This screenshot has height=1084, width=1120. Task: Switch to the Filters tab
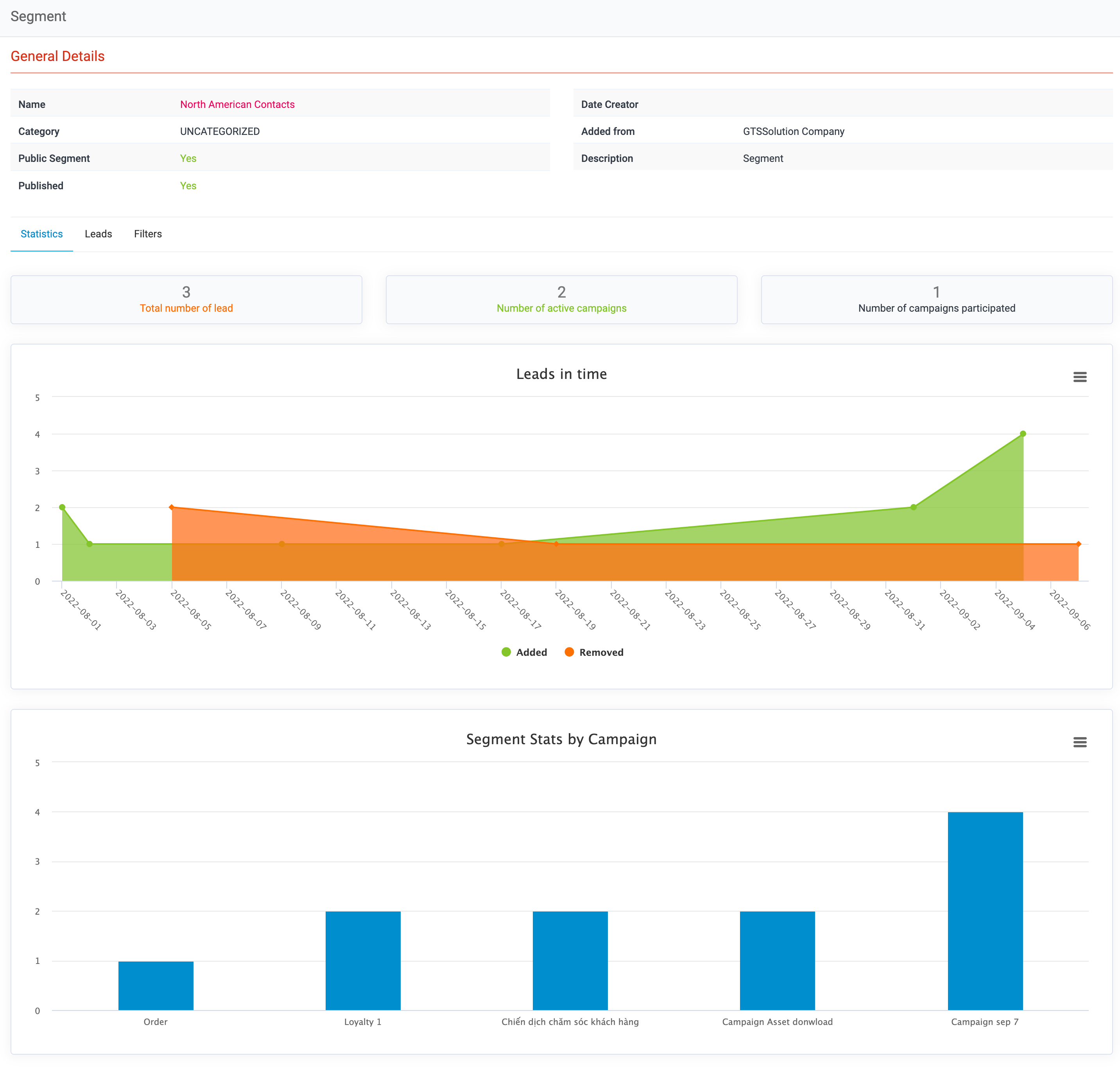147,234
